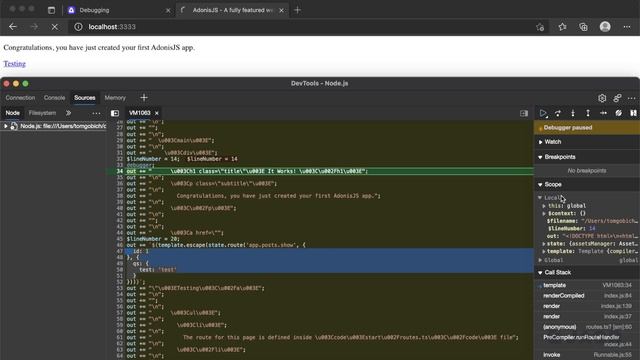The image size is (640, 360).
Task: Switch to the Debugging browser tab
Action: point(118,10)
